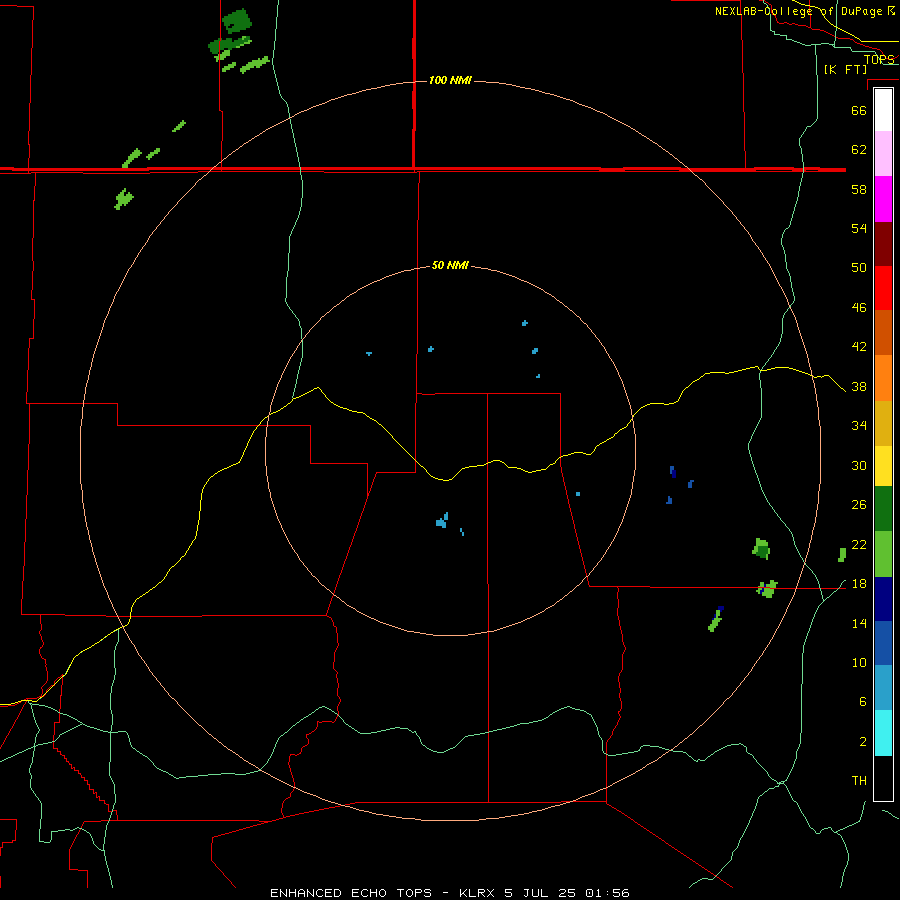Screen dimensions: 900x900
Task: Pick the dark red legend band
Action: tap(883, 245)
